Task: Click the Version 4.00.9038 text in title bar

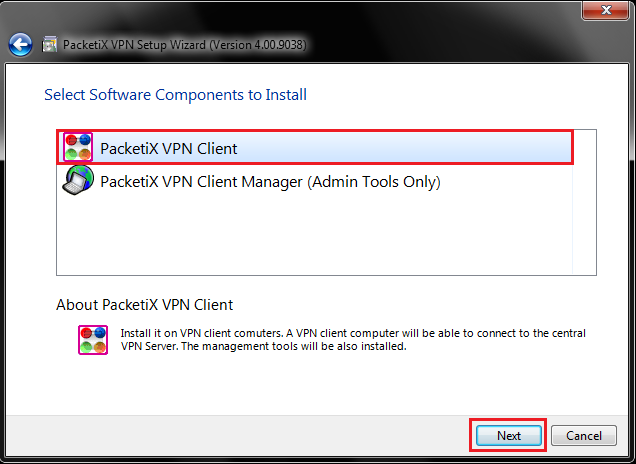Action: tap(258, 45)
